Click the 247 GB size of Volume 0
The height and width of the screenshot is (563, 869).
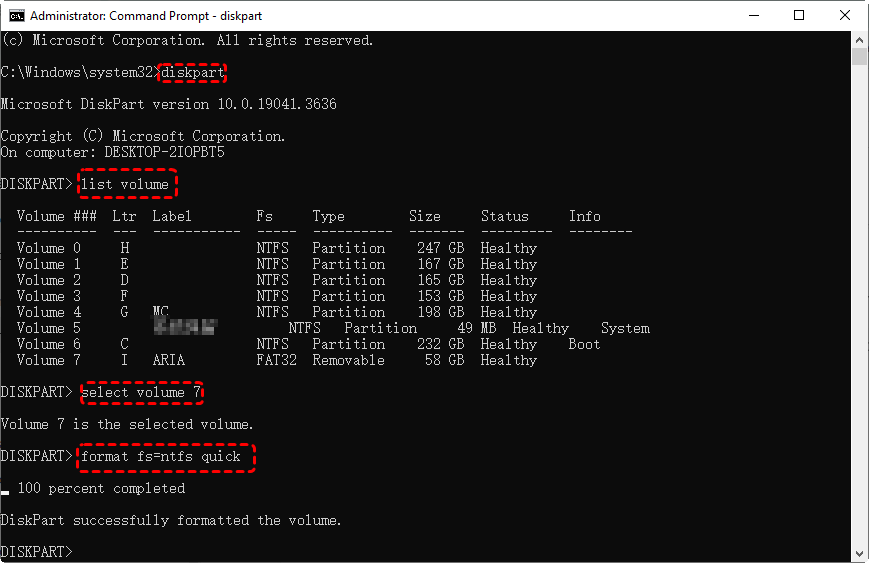click(x=440, y=248)
